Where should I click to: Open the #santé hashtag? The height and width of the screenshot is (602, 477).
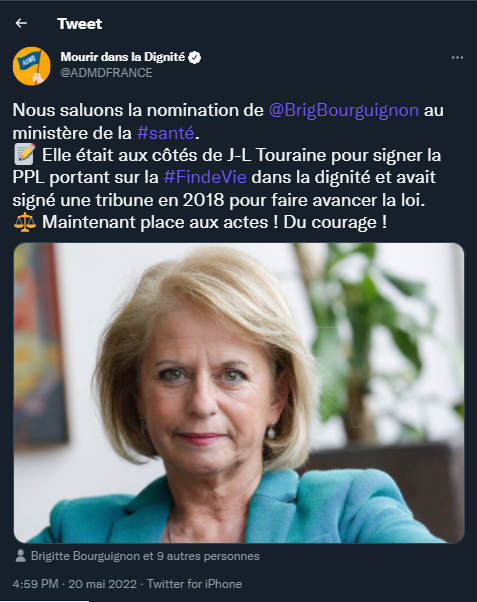click(166, 133)
